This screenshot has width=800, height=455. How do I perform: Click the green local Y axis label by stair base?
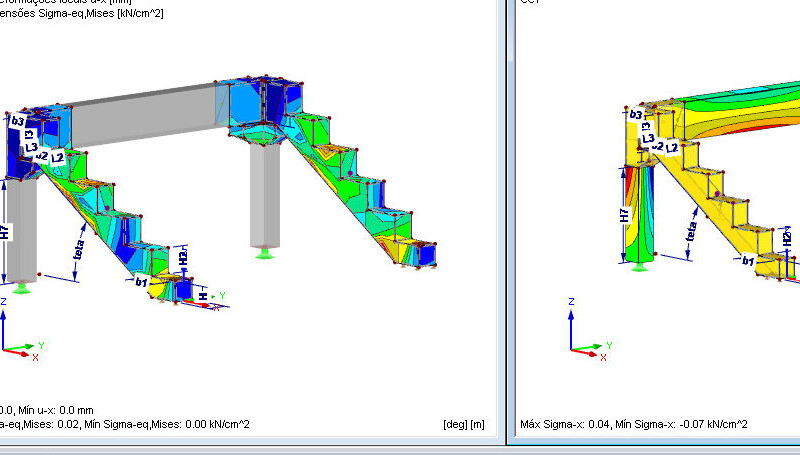pos(222,295)
